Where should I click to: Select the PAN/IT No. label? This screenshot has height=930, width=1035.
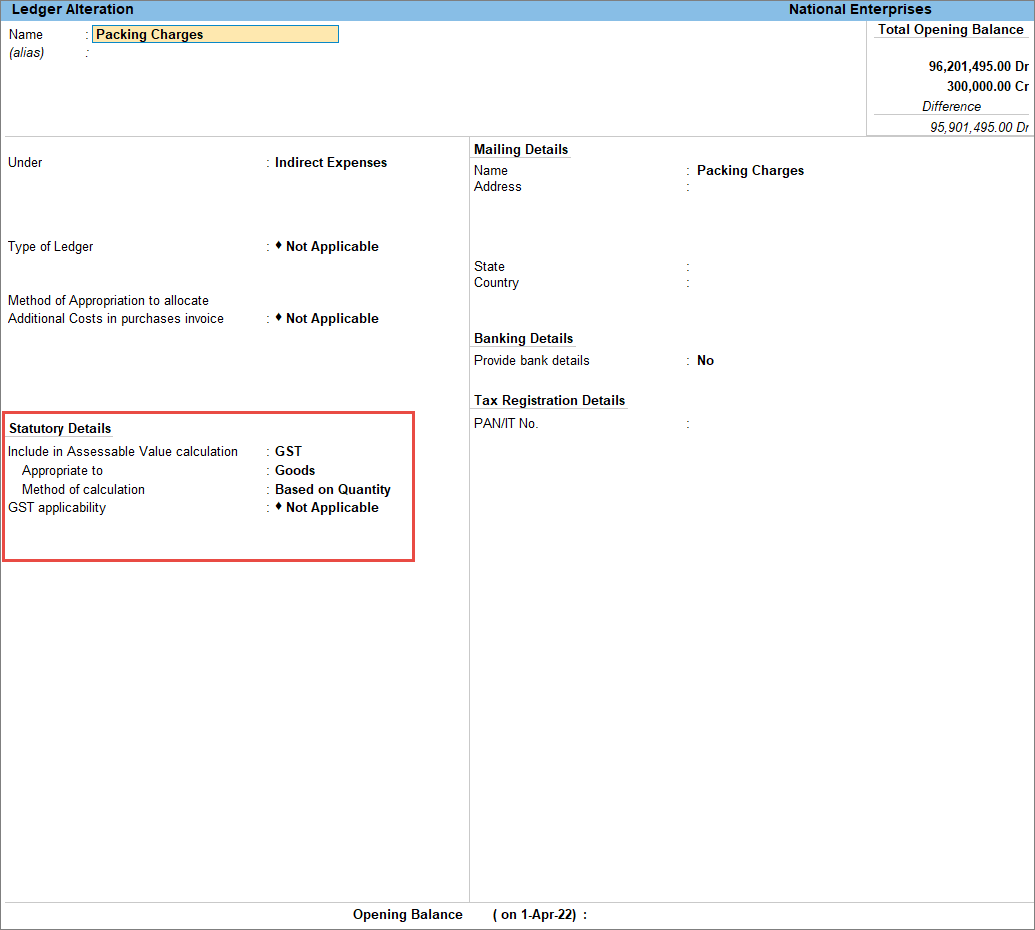pos(506,424)
